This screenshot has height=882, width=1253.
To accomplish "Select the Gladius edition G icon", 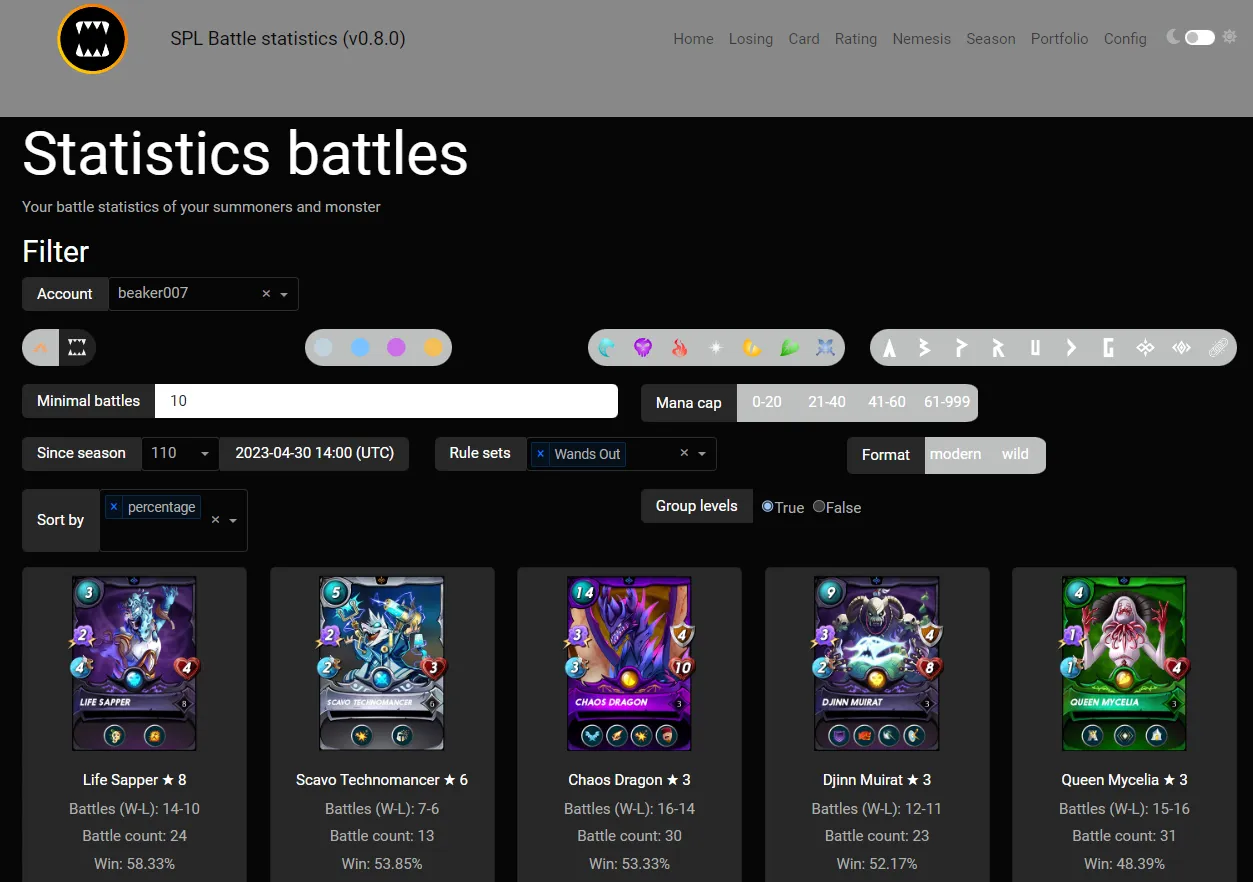I will [x=1108, y=347].
